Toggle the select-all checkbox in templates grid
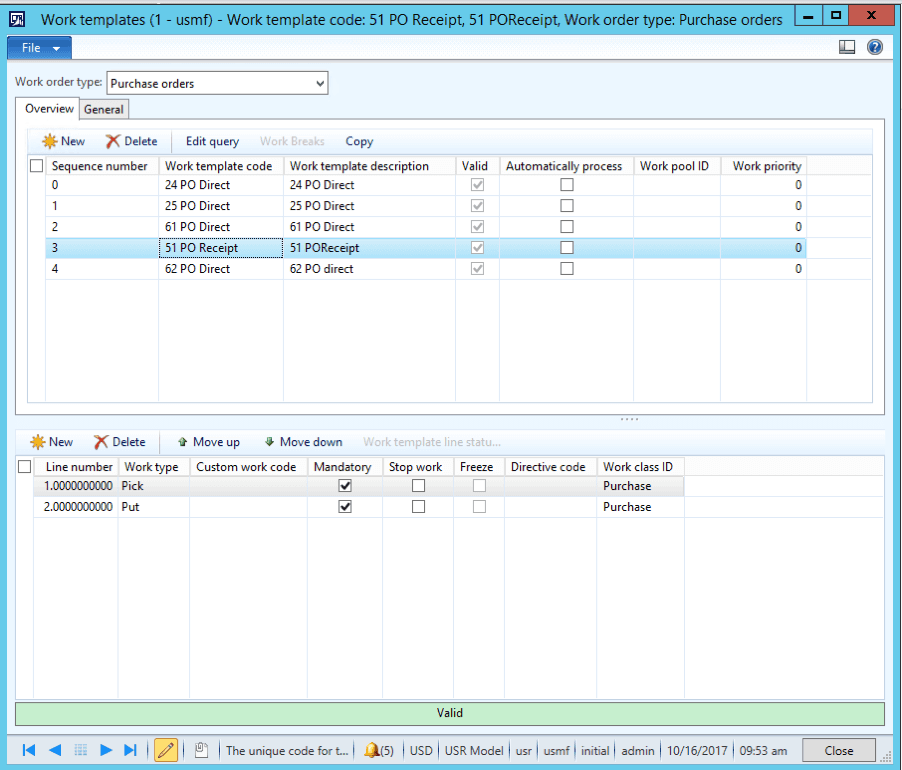Image resolution: width=902 pixels, height=770 pixels. pyautogui.click(x=36, y=166)
